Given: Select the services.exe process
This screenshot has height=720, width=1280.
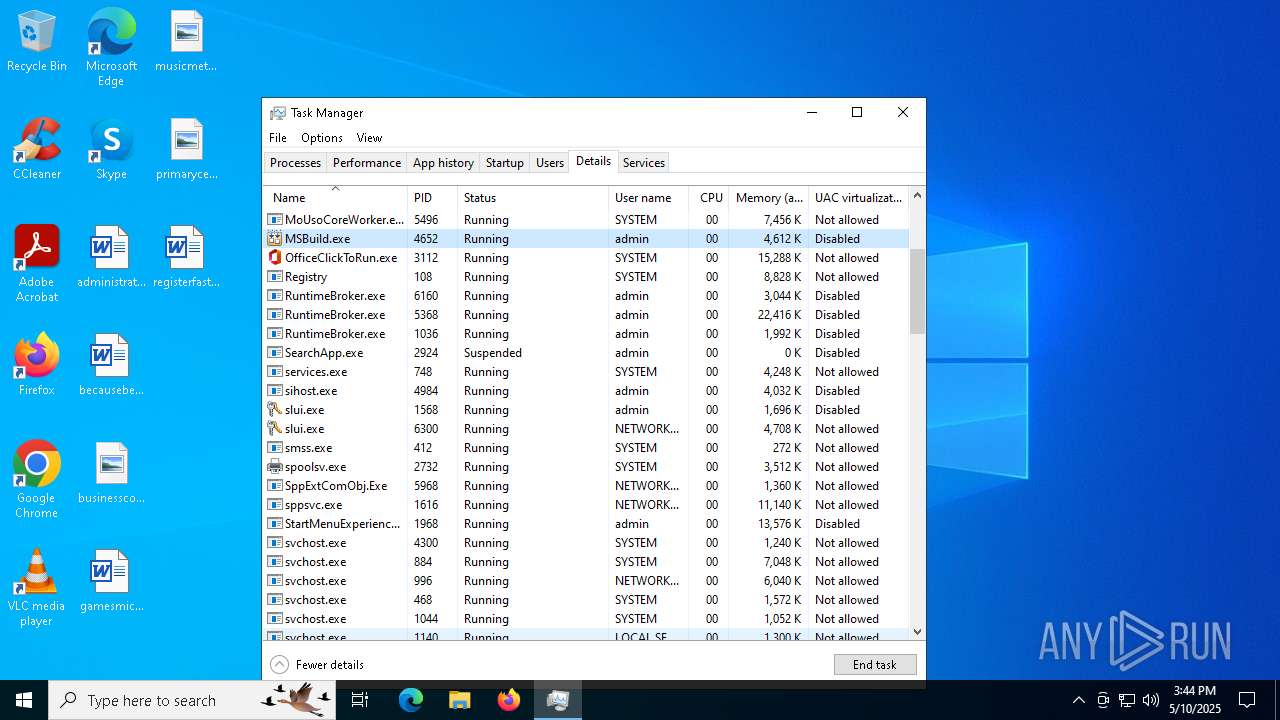Looking at the screenshot, I should click(586, 372).
